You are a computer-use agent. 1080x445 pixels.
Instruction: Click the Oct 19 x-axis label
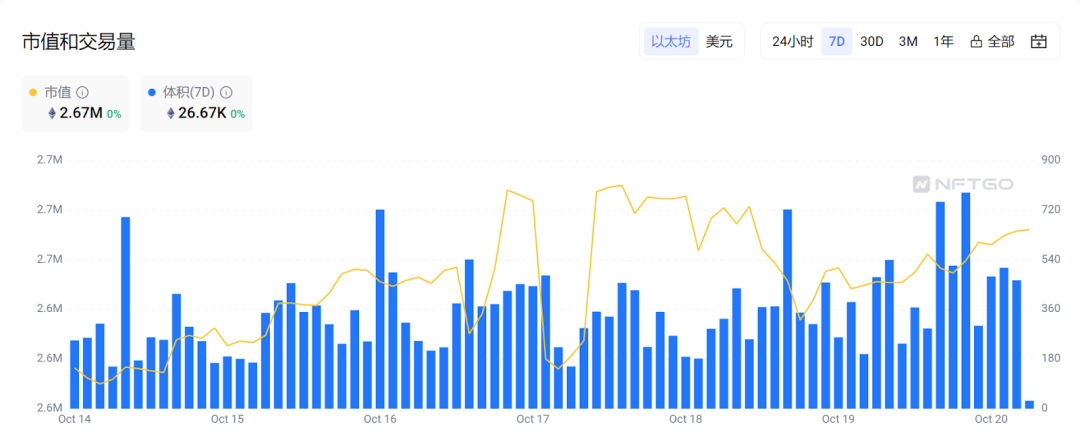tap(838, 419)
